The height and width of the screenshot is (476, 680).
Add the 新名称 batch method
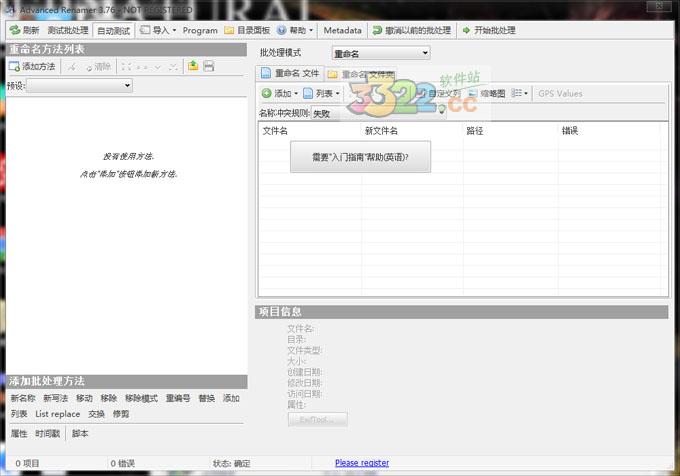[x=23, y=398]
